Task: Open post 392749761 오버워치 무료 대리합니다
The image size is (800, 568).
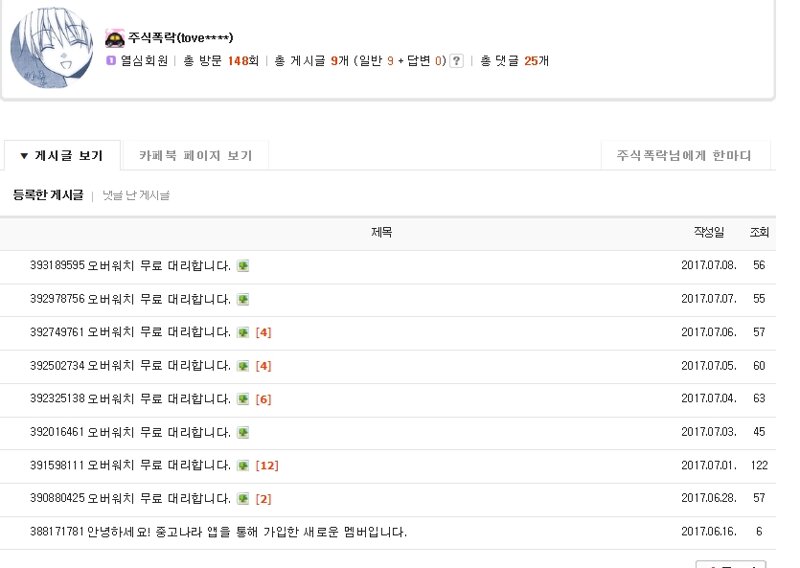Action: point(131,332)
